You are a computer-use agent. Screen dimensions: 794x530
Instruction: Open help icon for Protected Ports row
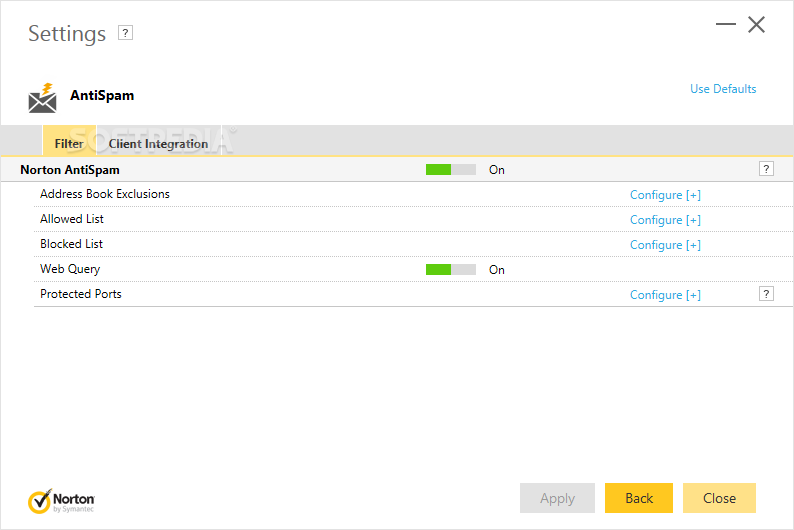(766, 294)
